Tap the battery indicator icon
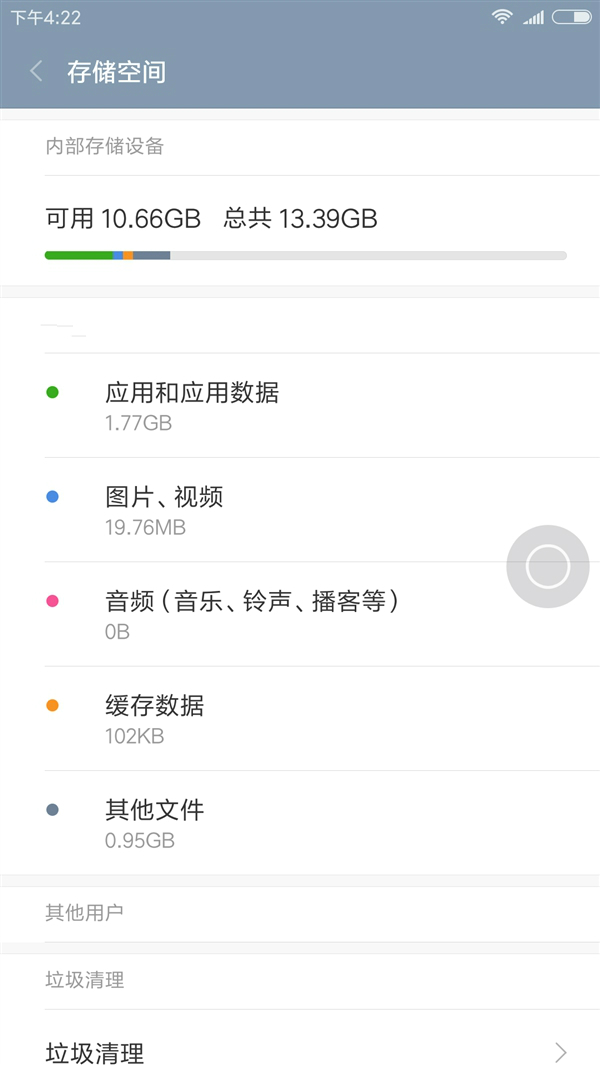This screenshot has width=600, height=1066. point(570,17)
